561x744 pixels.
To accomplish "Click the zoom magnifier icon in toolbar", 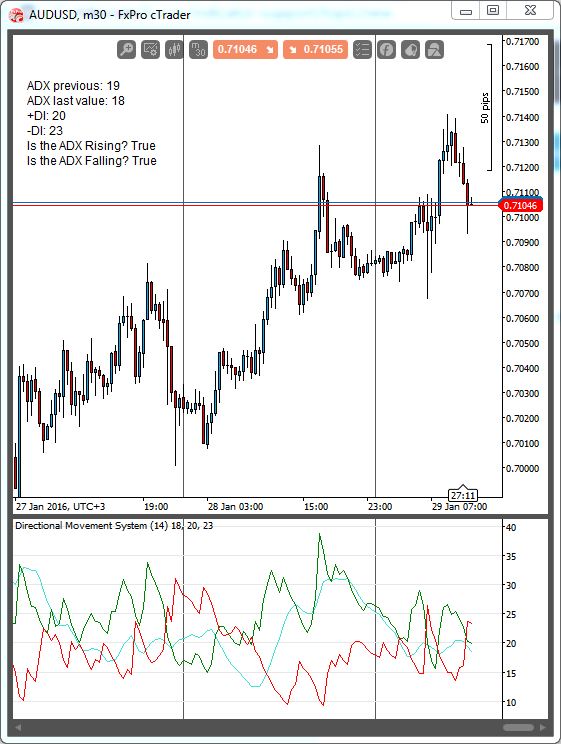I will [127, 49].
